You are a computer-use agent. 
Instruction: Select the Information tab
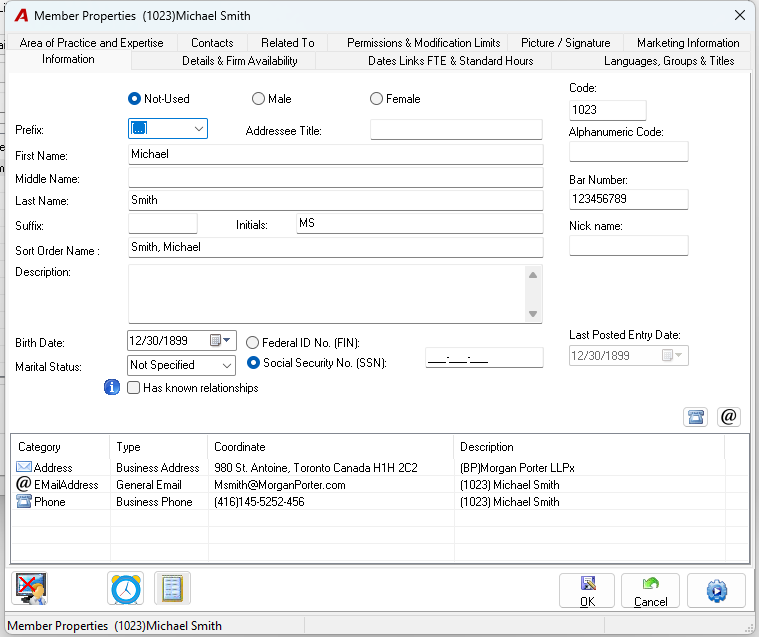68,59
